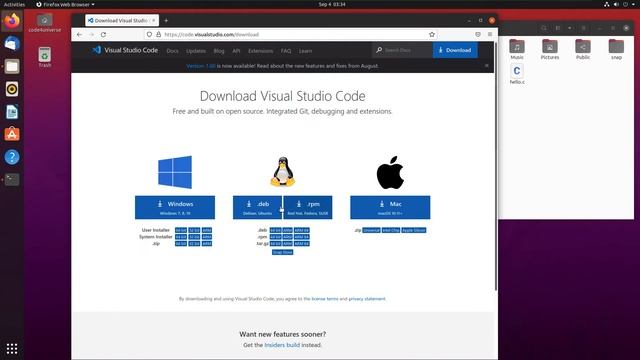Click the shield tracking protection icon
This screenshot has width=640, height=360.
[149, 35]
